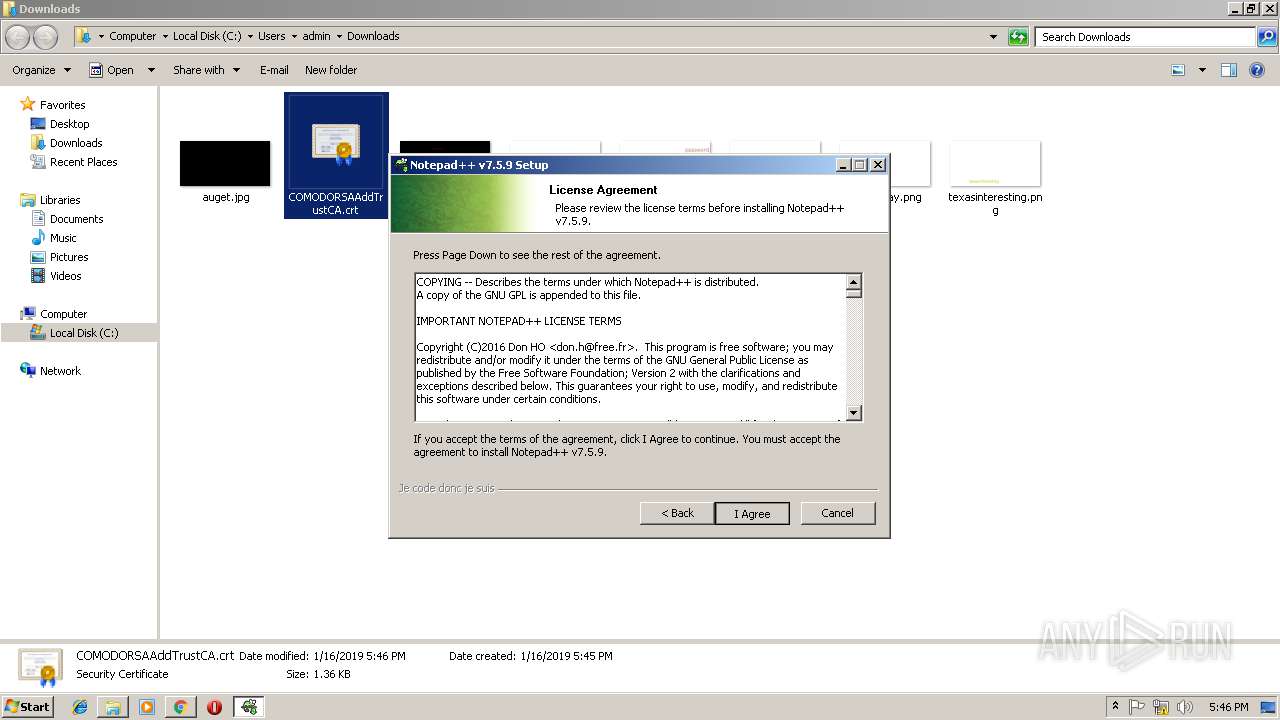Expand the Open button dropdown arrow
Viewport: 1280px width, 720px height.
[x=151, y=70]
